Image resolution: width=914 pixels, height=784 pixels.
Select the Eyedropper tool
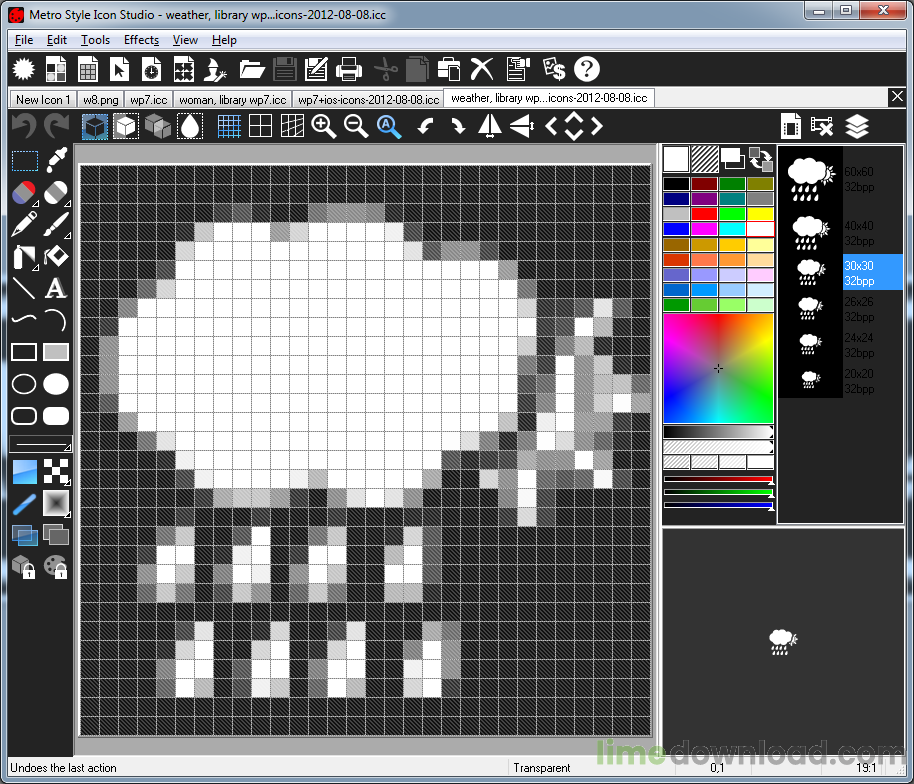[56, 160]
